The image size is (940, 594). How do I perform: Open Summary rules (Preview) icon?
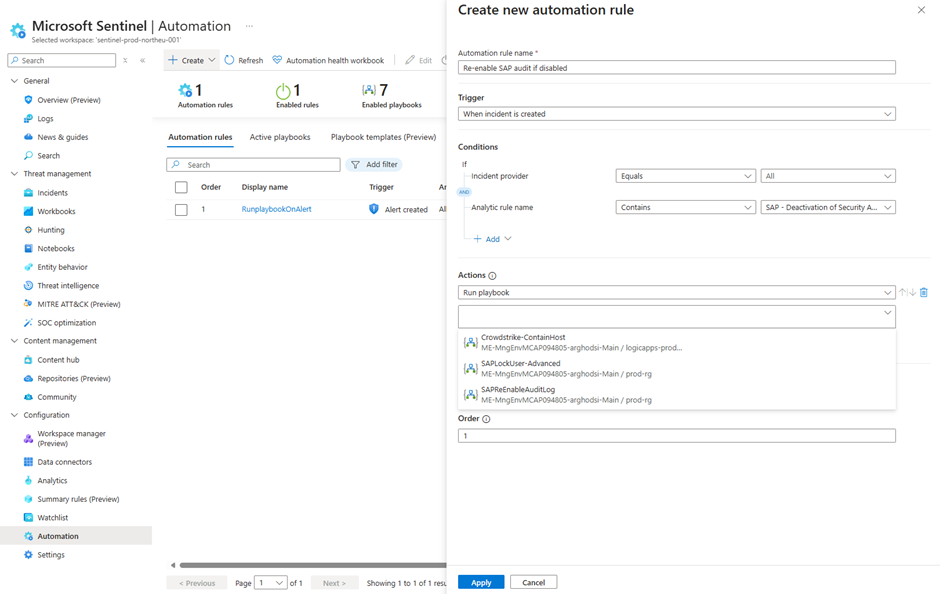click(x=28, y=499)
